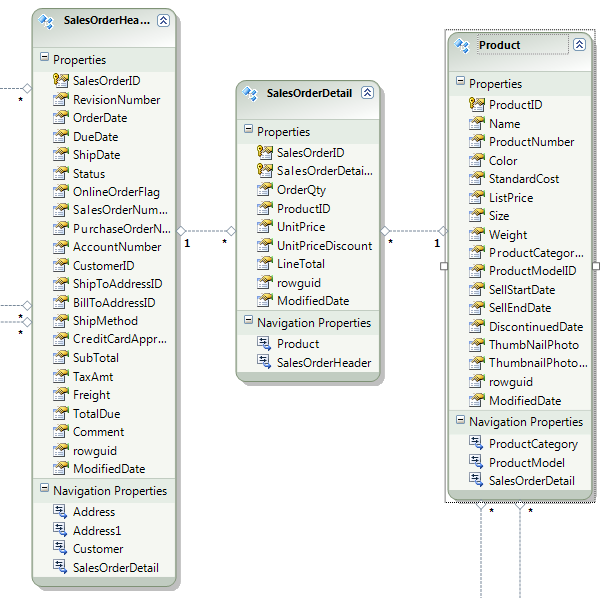Select ProductID property in SalesOrderDetail entity
This screenshot has height=598, width=601.
click(304, 209)
